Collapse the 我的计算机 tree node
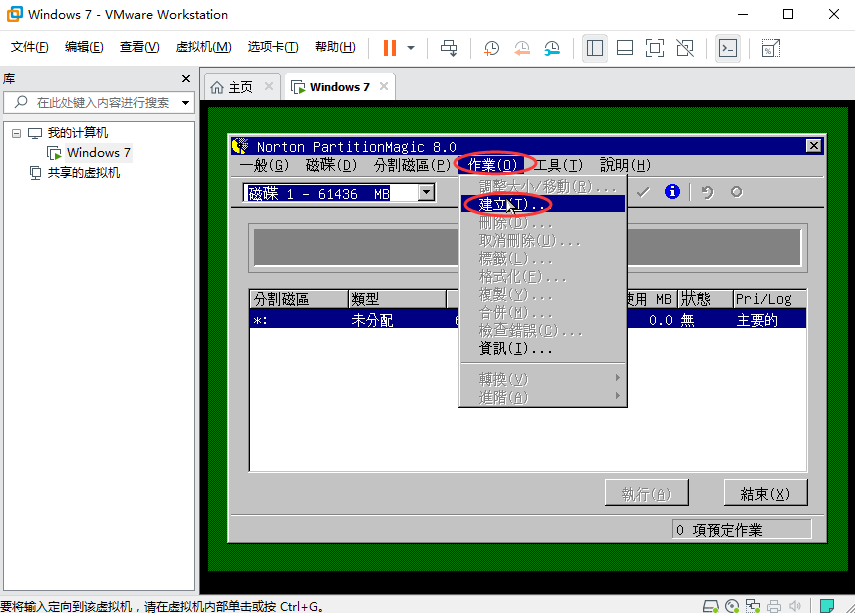The height and width of the screenshot is (613, 855). [x=16, y=133]
